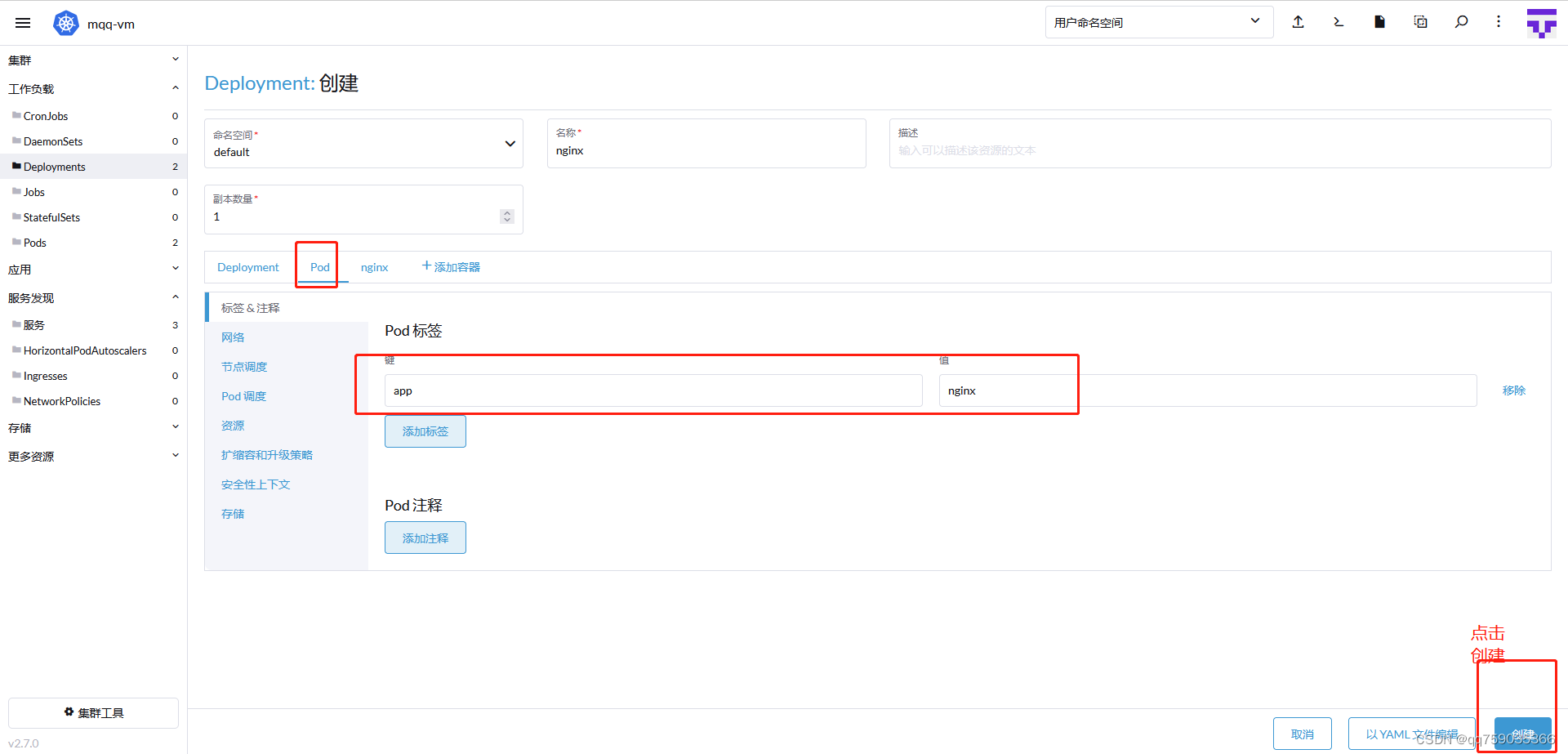Click the edit as YAML button
1568x754 pixels.
click(x=1411, y=734)
